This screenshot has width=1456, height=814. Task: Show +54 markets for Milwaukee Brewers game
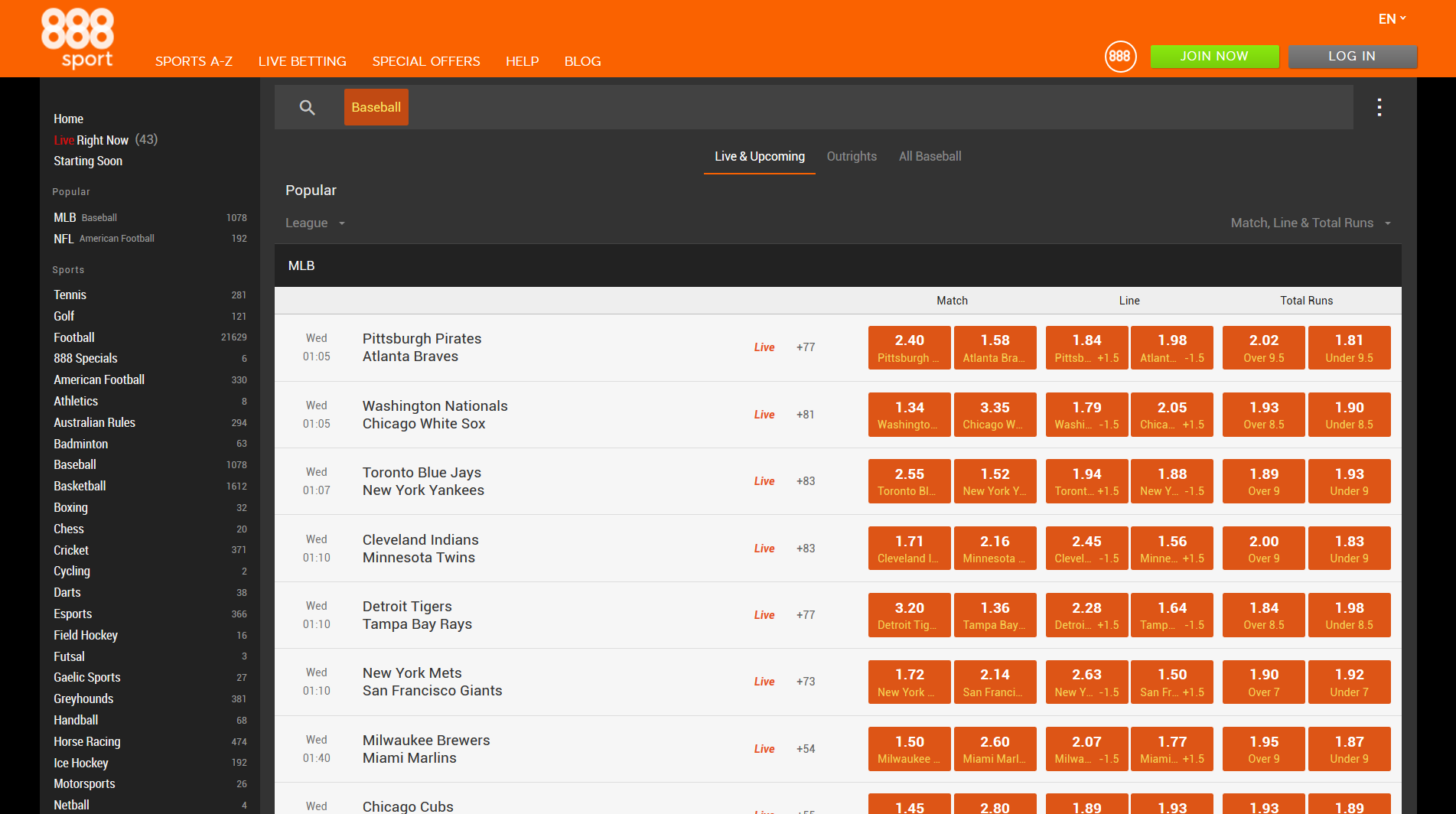(x=805, y=749)
